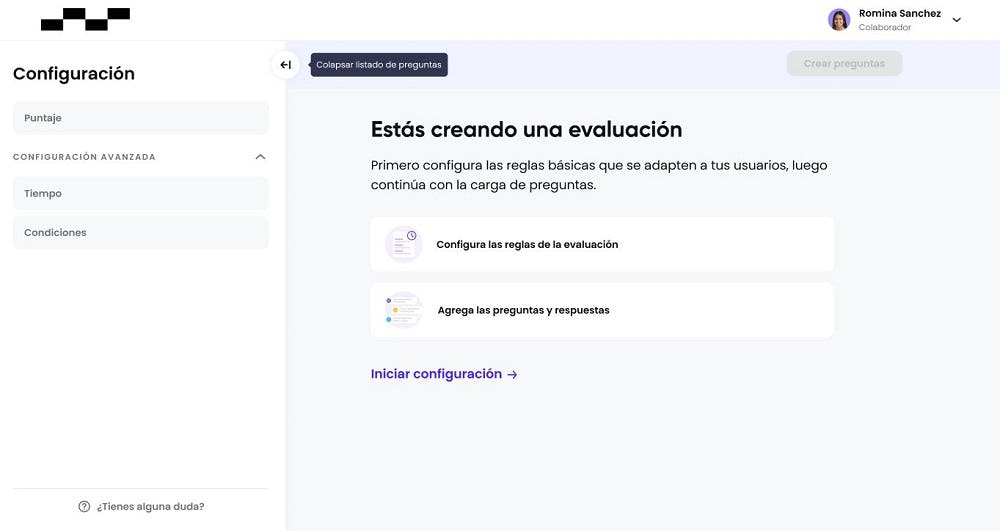Click the Crear preguntas button
Screen dimensions: 1000x531
pos(844,64)
